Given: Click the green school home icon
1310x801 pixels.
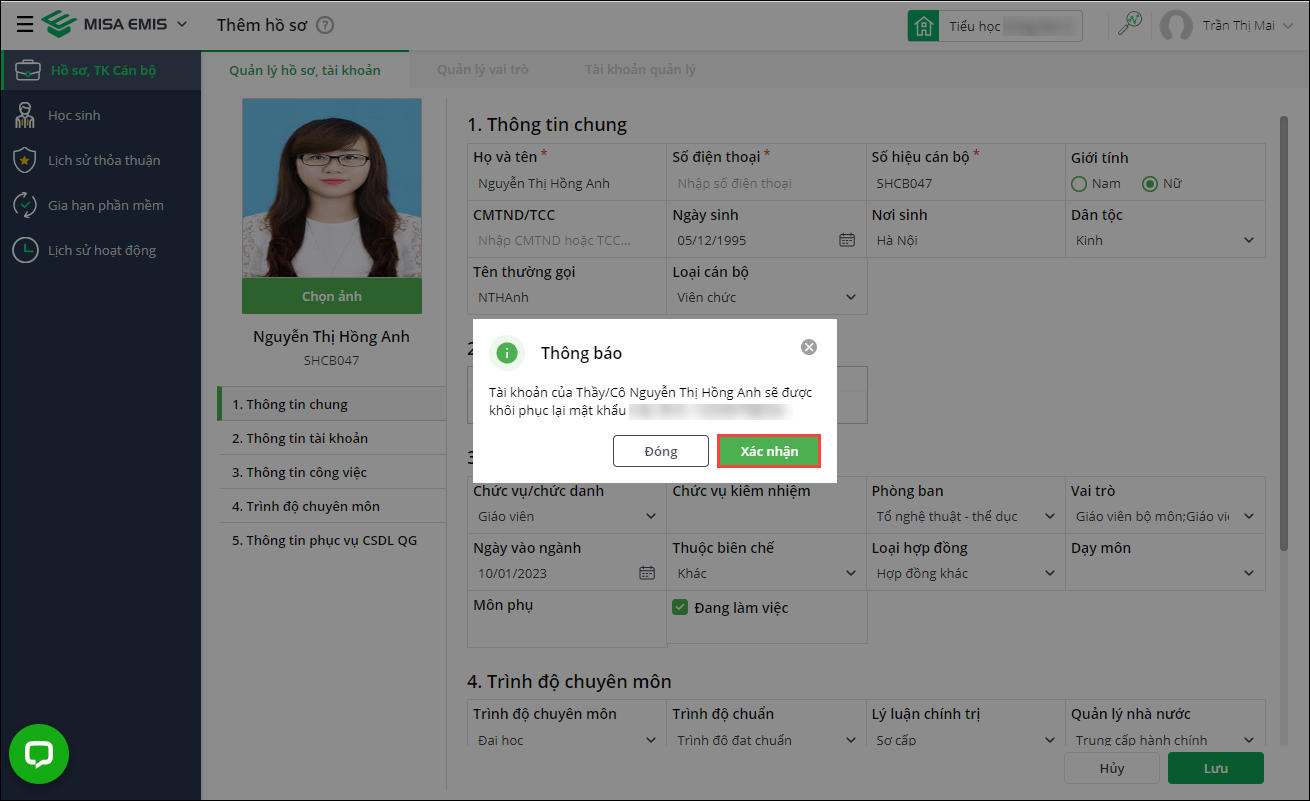Looking at the screenshot, I should (x=923, y=26).
